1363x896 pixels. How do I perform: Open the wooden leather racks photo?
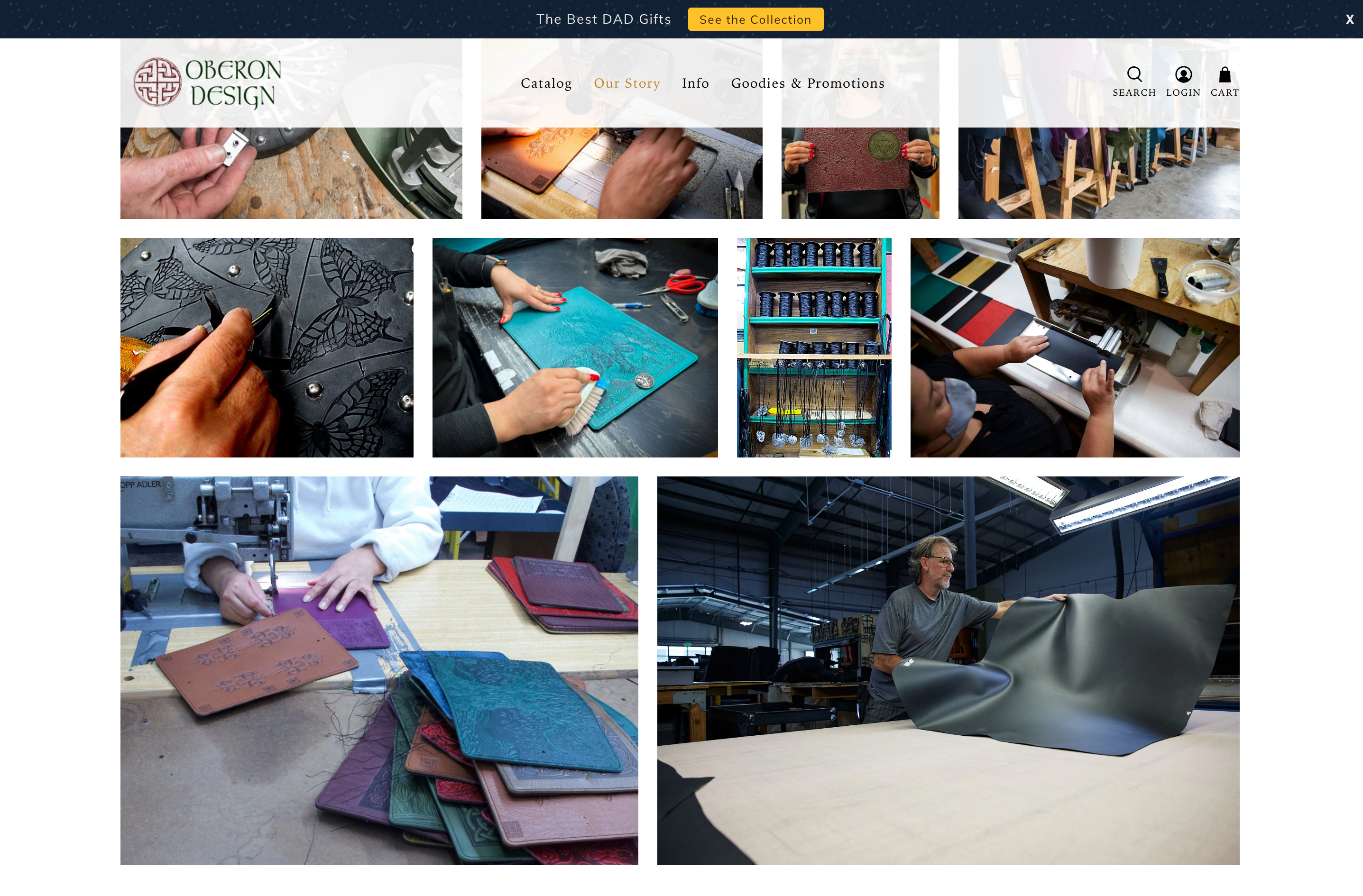pyautogui.click(x=1099, y=173)
